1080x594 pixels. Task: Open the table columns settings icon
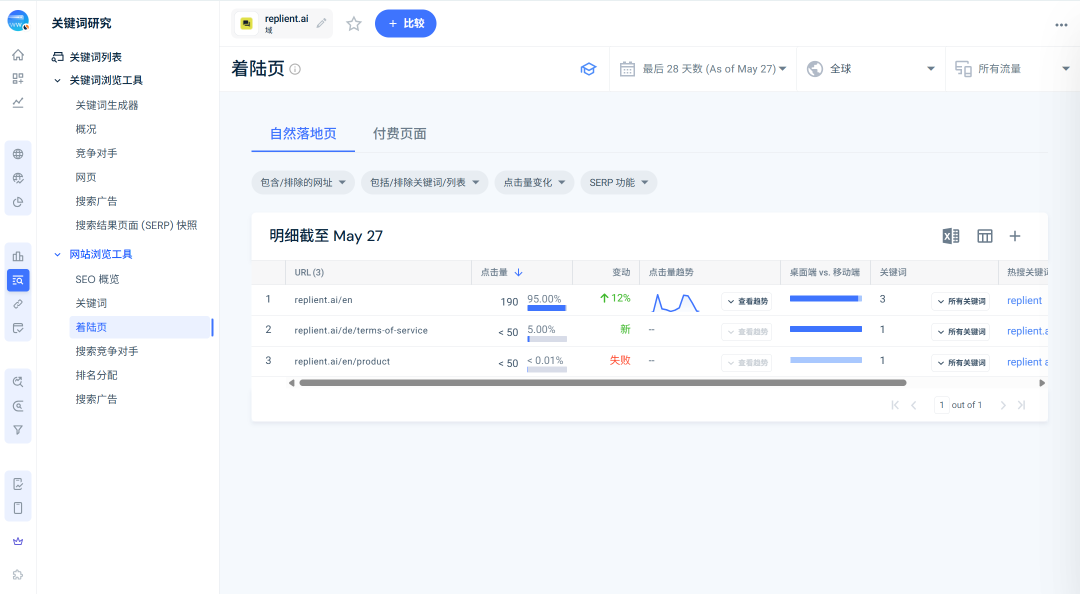pos(985,236)
